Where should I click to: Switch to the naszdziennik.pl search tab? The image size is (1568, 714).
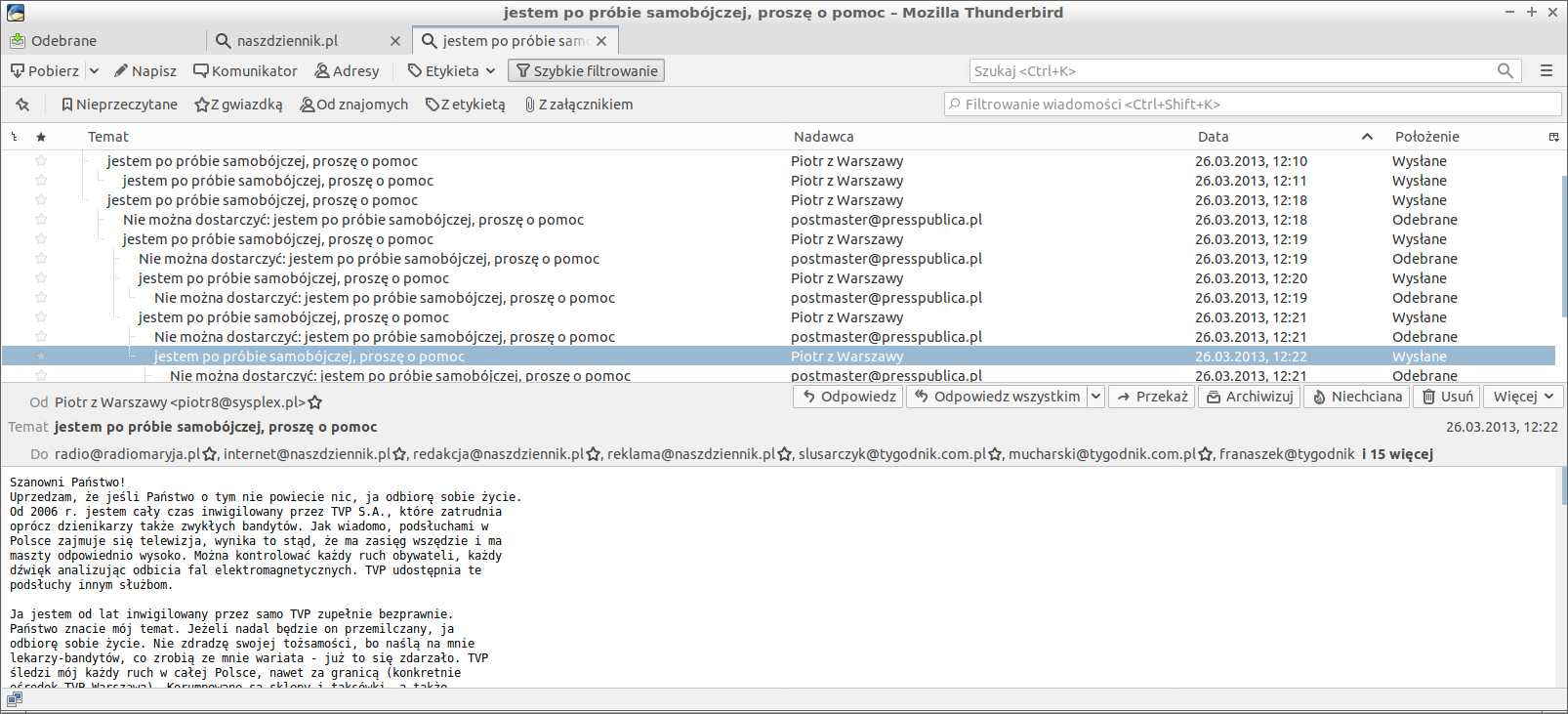coord(287,41)
